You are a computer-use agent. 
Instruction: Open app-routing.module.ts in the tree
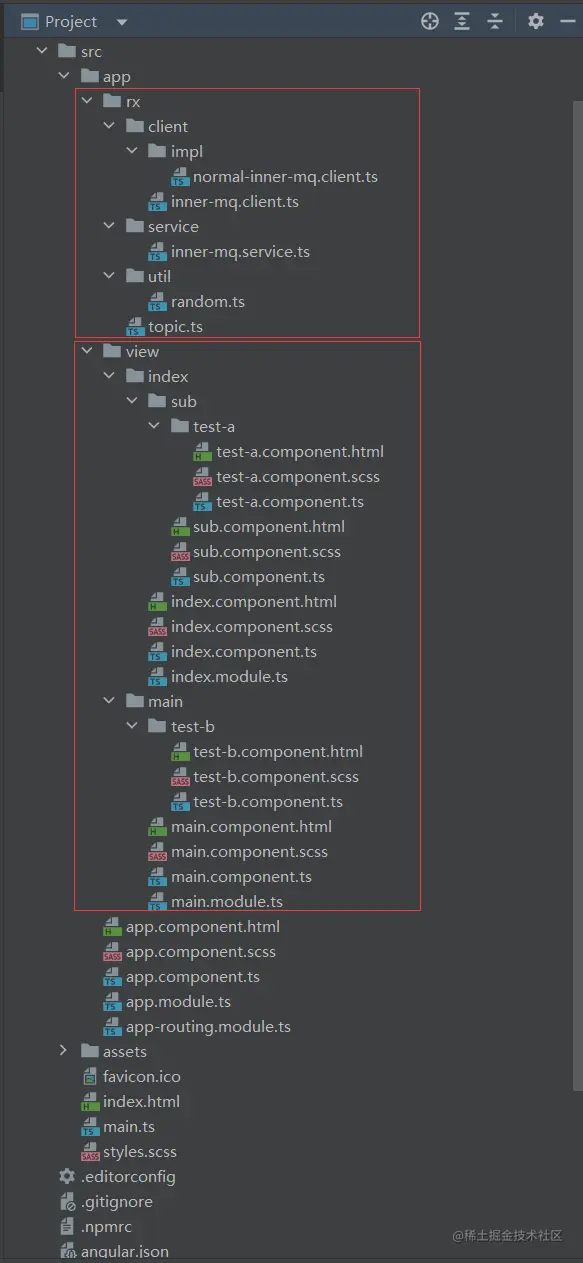point(208,1027)
